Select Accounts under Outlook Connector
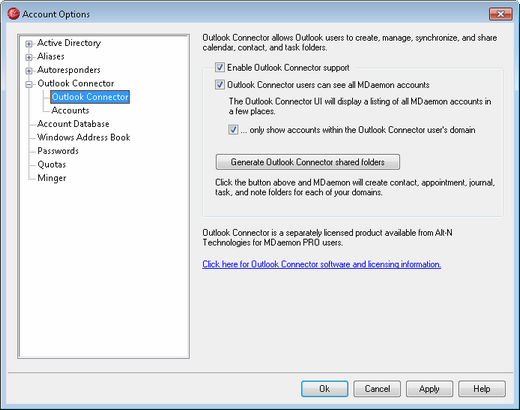The width and height of the screenshot is (520, 410). pos(70,110)
